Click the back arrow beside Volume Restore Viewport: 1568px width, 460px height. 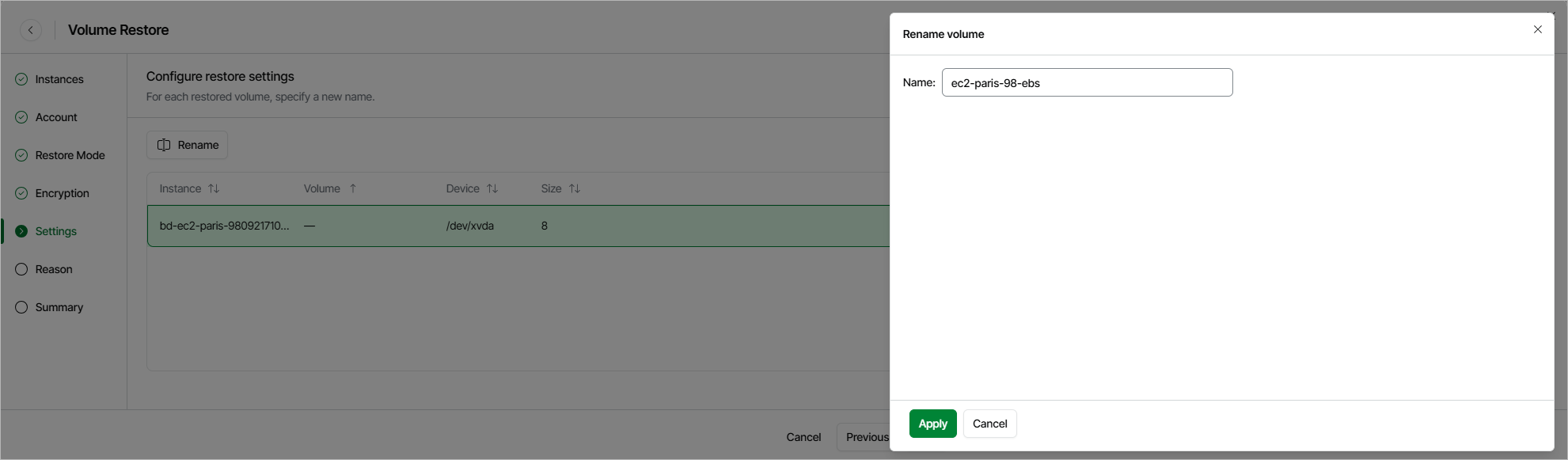pyautogui.click(x=31, y=30)
